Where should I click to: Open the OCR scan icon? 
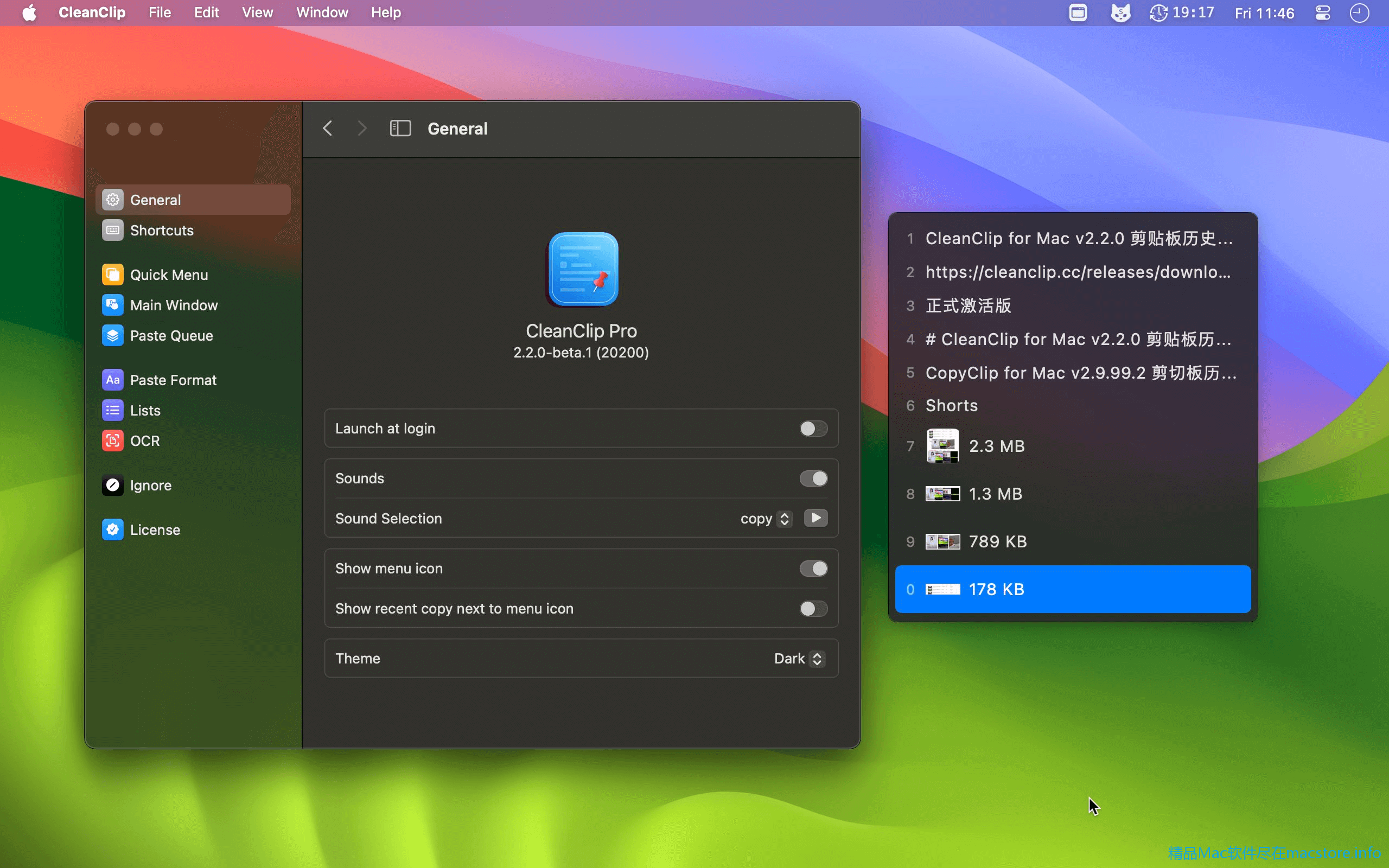tap(112, 441)
